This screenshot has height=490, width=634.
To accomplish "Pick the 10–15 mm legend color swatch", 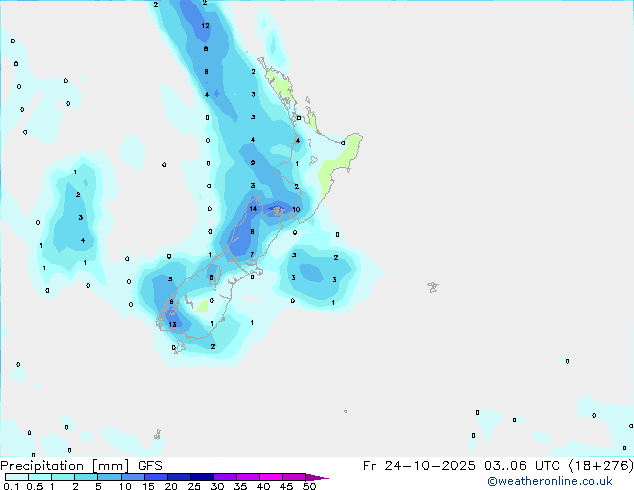I will click(132, 477).
